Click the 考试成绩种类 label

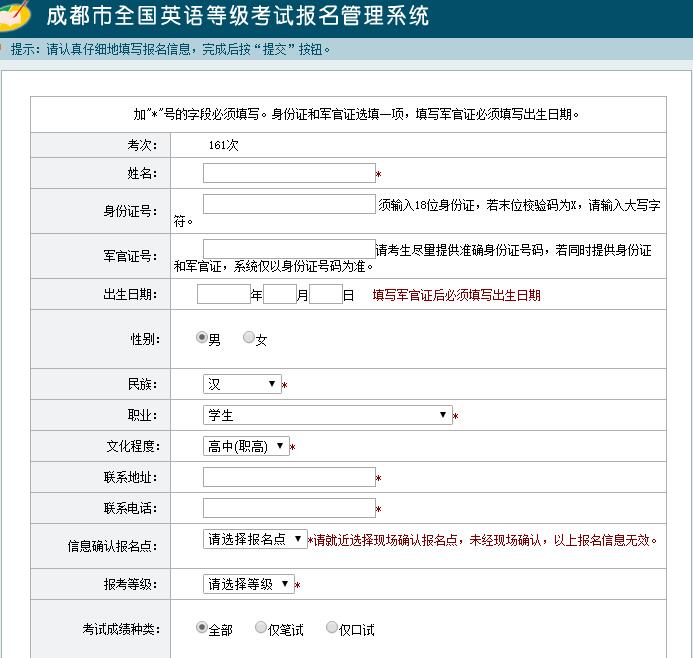121,628
